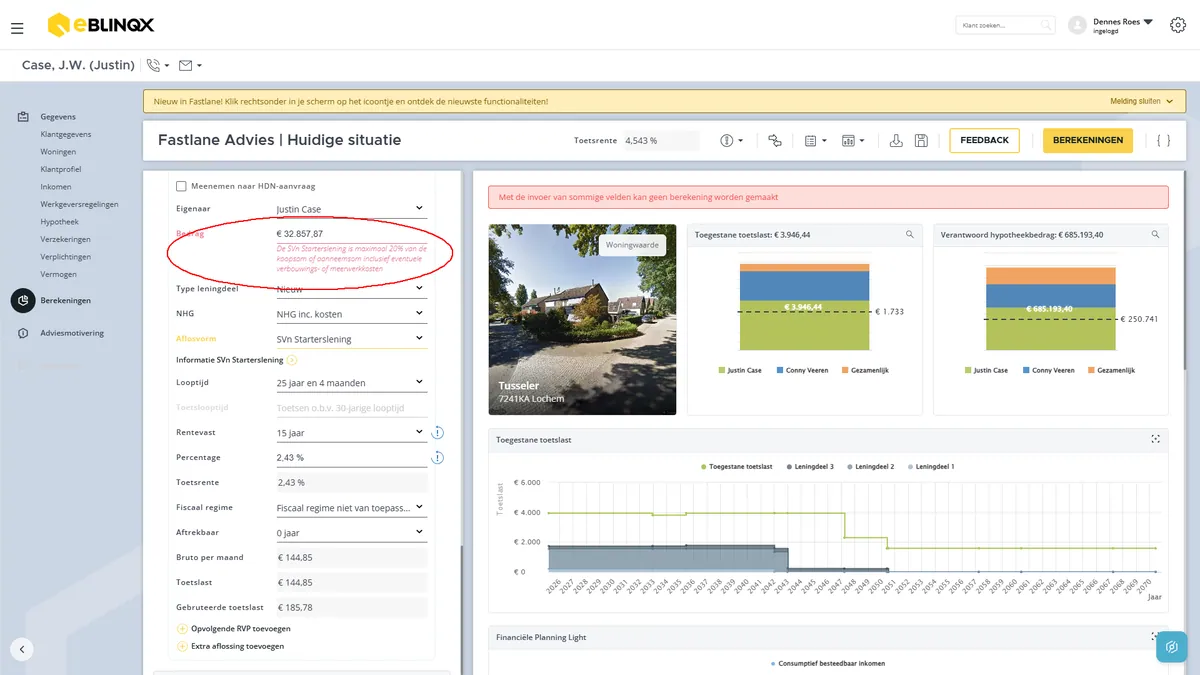Open the hamburger menu
1200x675 pixels.
17,29
